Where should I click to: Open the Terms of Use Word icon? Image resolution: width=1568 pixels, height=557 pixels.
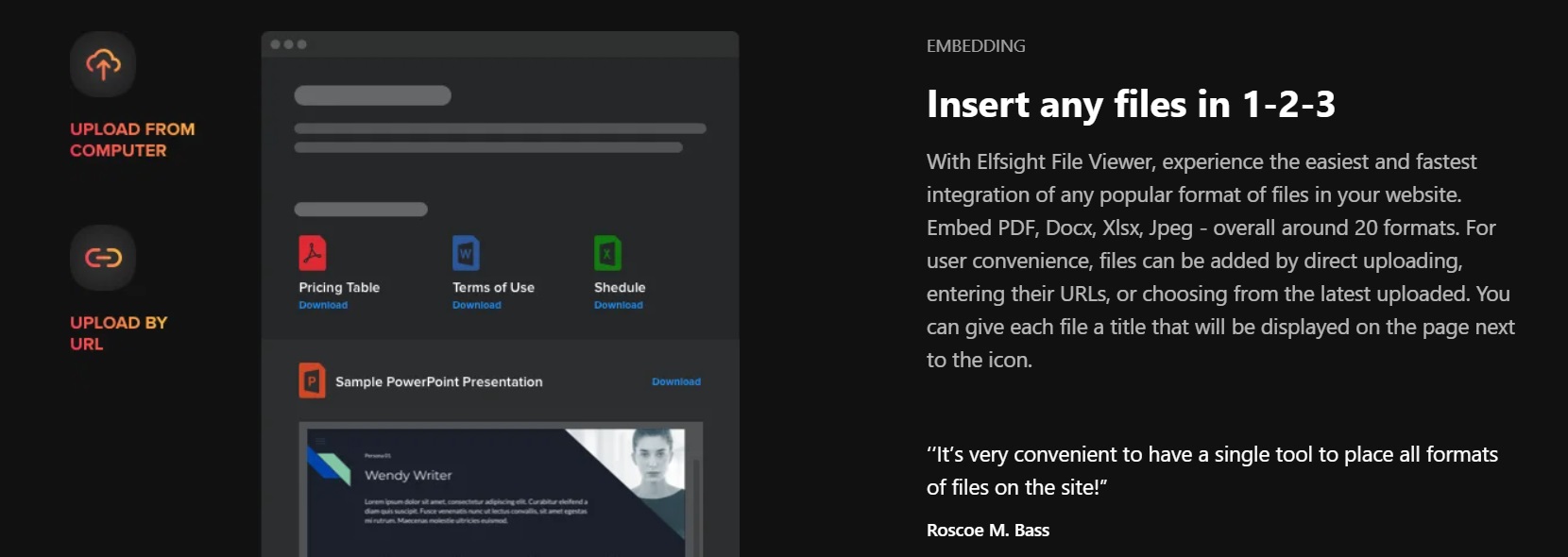pyautogui.click(x=466, y=253)
